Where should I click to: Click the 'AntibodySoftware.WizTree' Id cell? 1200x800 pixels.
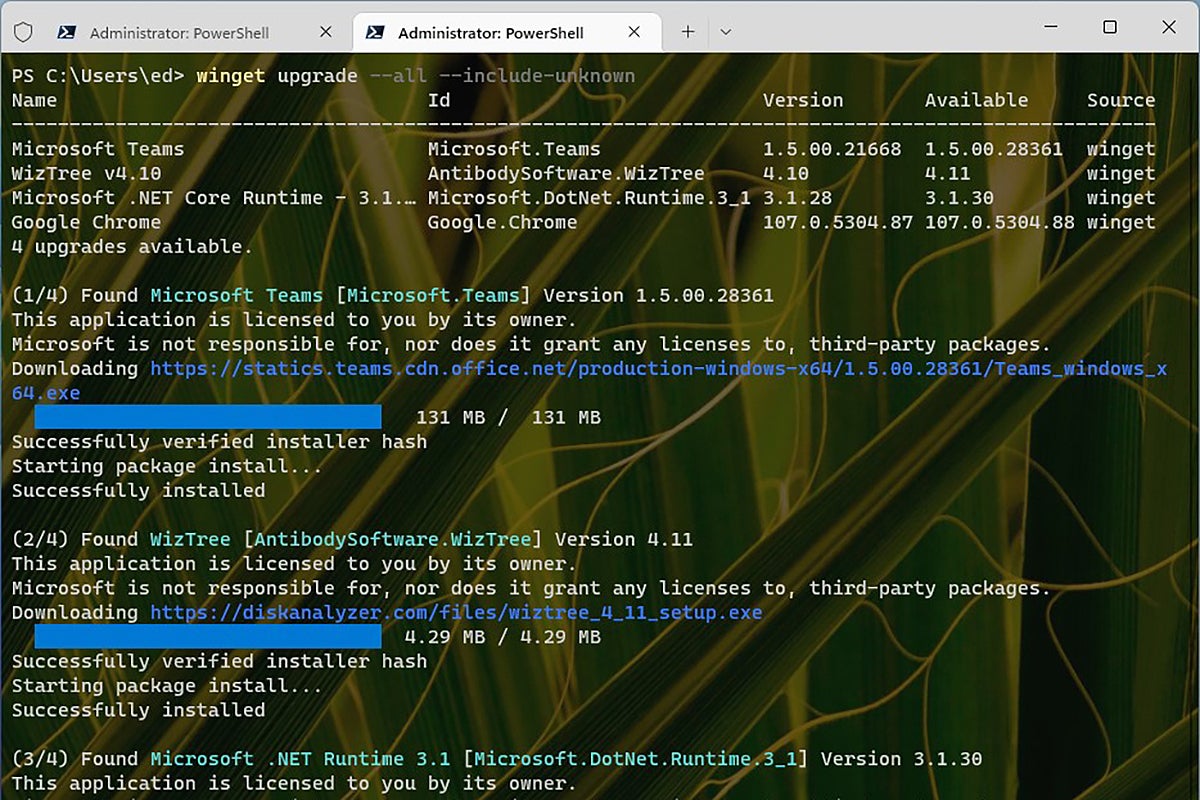566,173
